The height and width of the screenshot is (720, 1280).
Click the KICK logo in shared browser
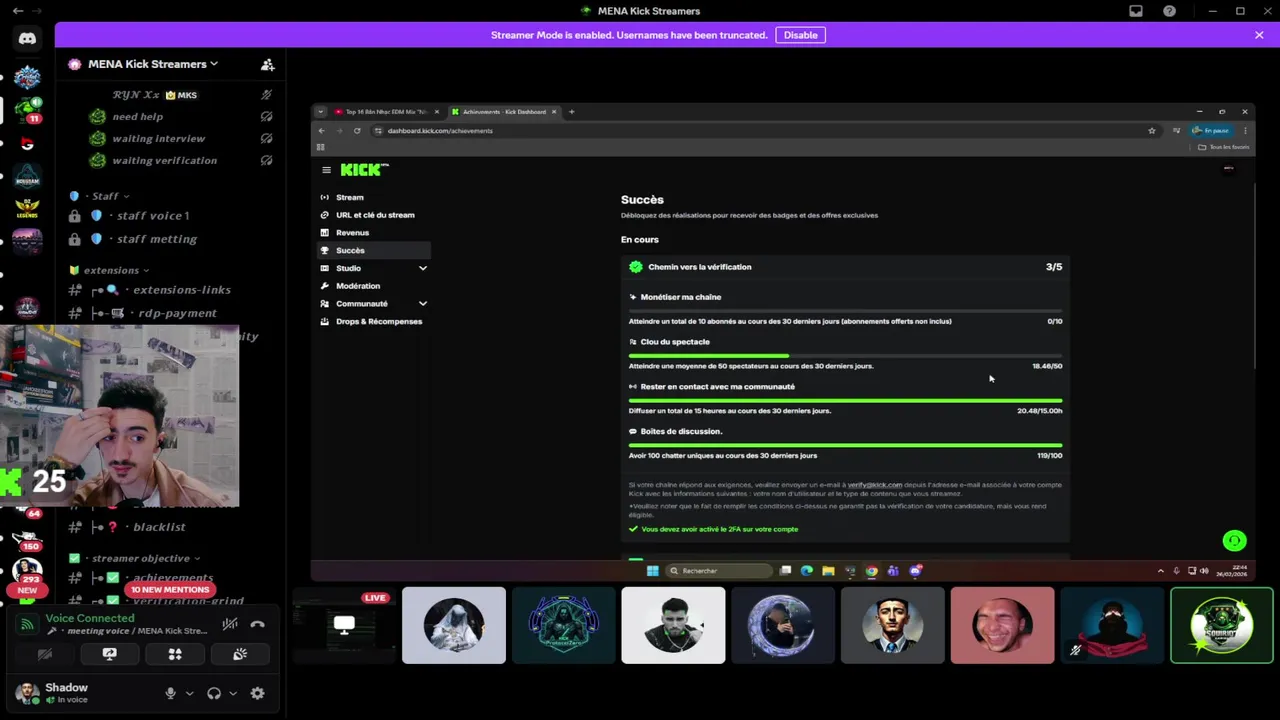pyautogui.click(x=363, y=170)
